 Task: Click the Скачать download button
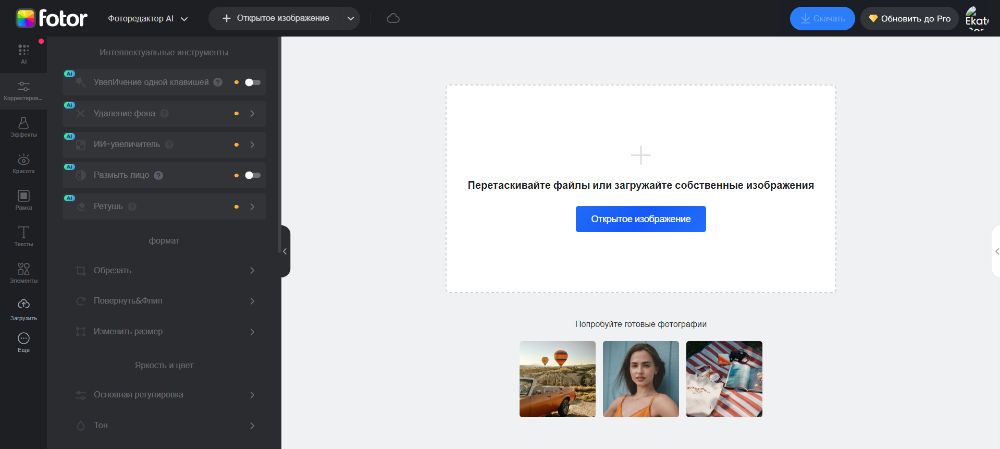[x=822, y=18]
